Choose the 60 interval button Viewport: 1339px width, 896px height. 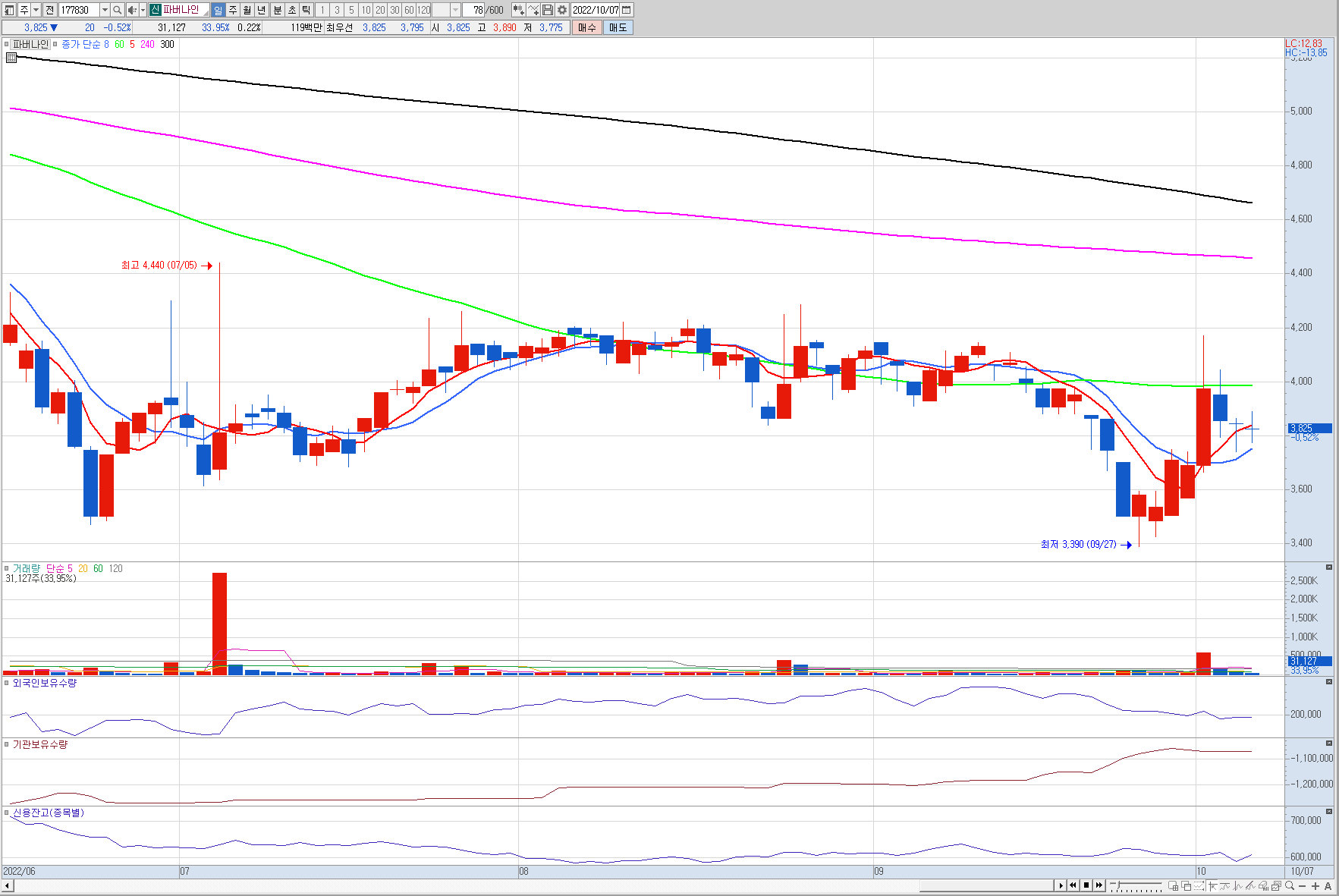410,10
